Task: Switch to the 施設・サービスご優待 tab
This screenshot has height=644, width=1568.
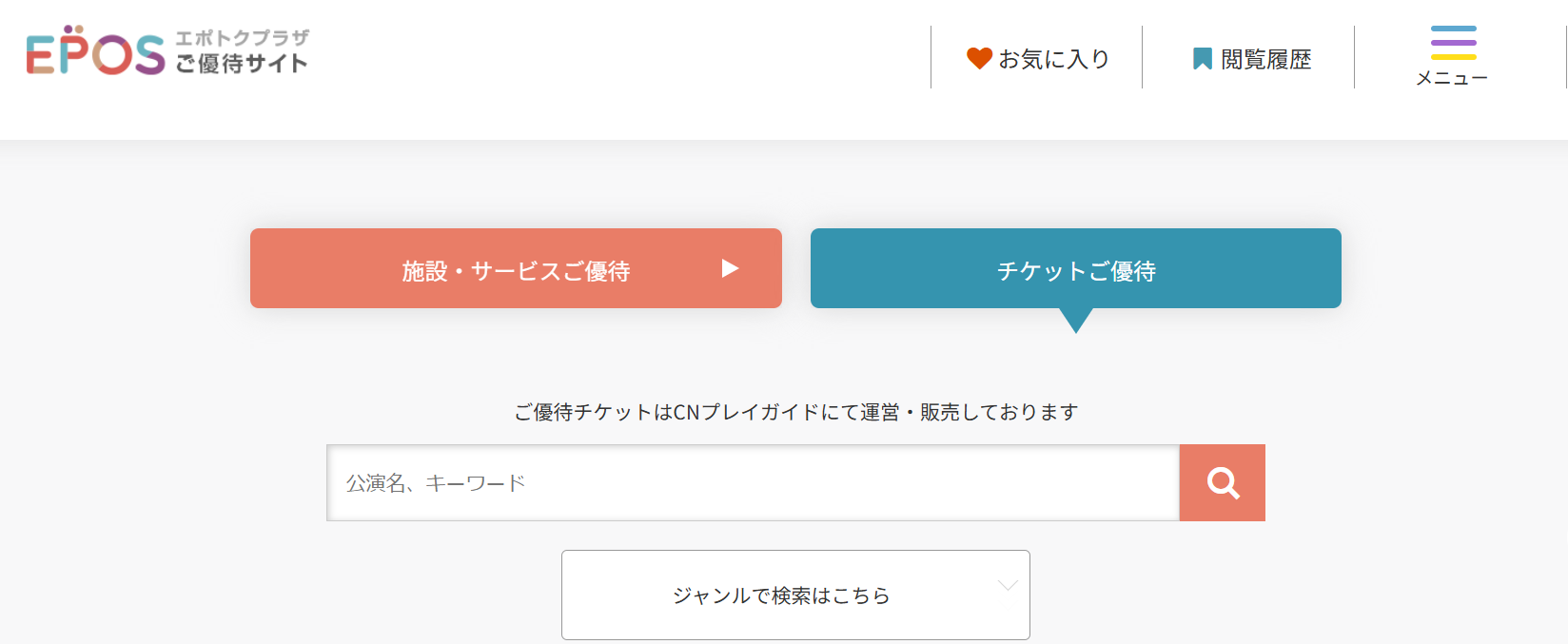Action: pos(516,269)
